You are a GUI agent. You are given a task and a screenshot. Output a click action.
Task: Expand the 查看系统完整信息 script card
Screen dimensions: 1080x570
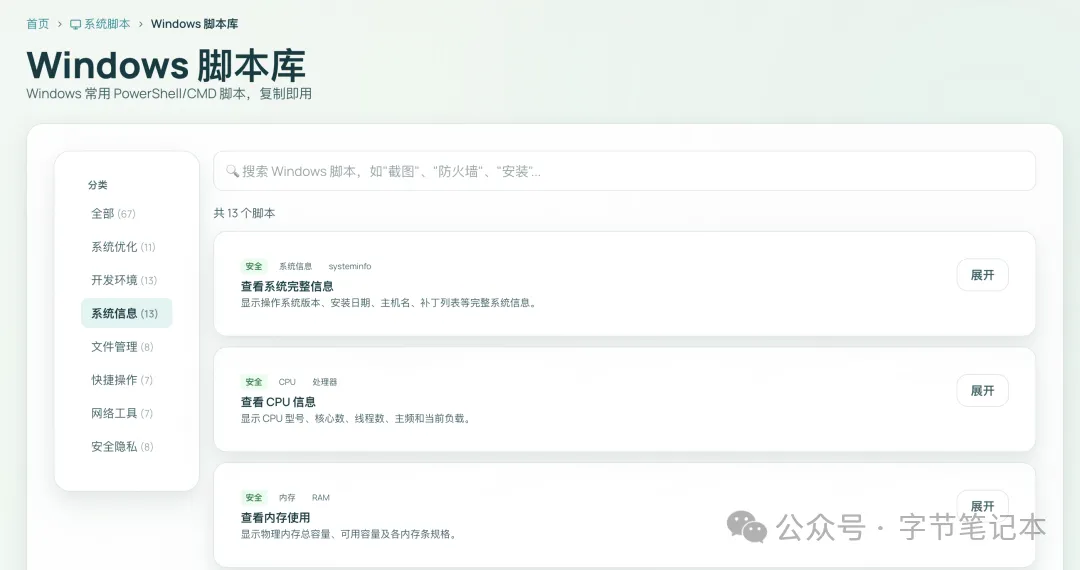[x=982, y=275]
